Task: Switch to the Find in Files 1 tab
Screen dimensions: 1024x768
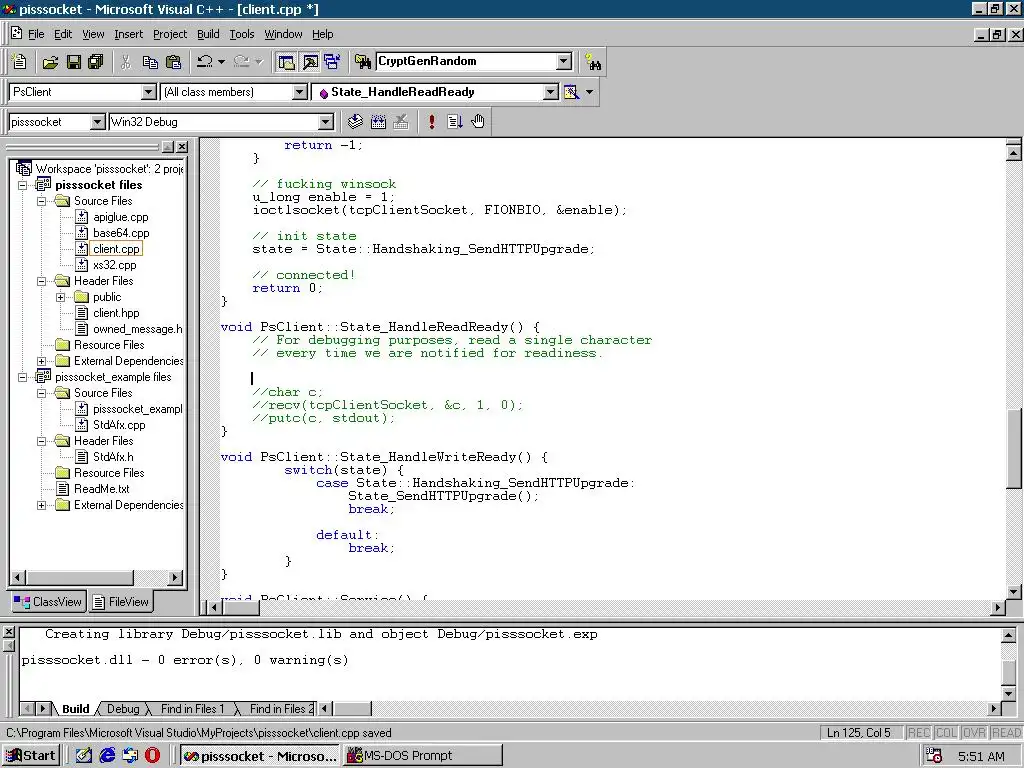Action: (x=192, y=709)
